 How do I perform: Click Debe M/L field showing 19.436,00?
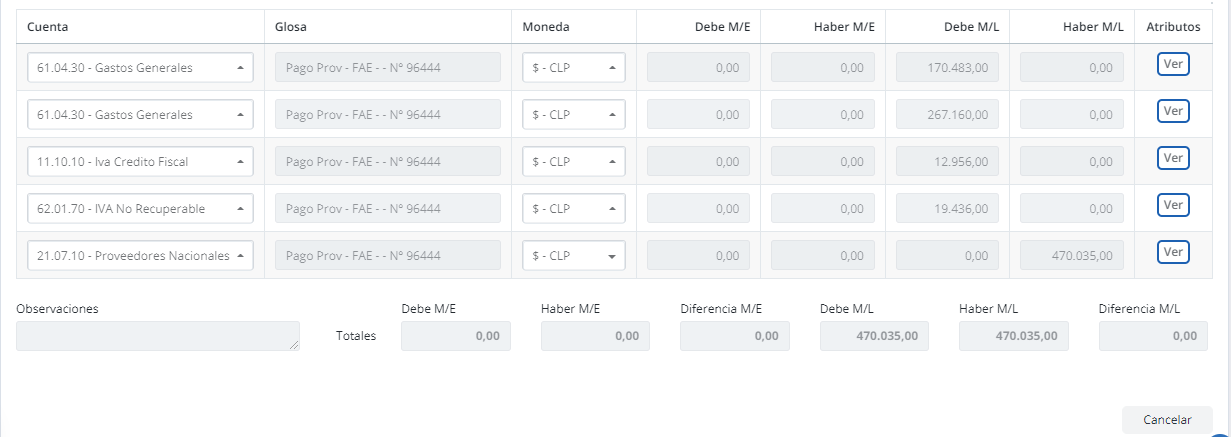(947, 209)
